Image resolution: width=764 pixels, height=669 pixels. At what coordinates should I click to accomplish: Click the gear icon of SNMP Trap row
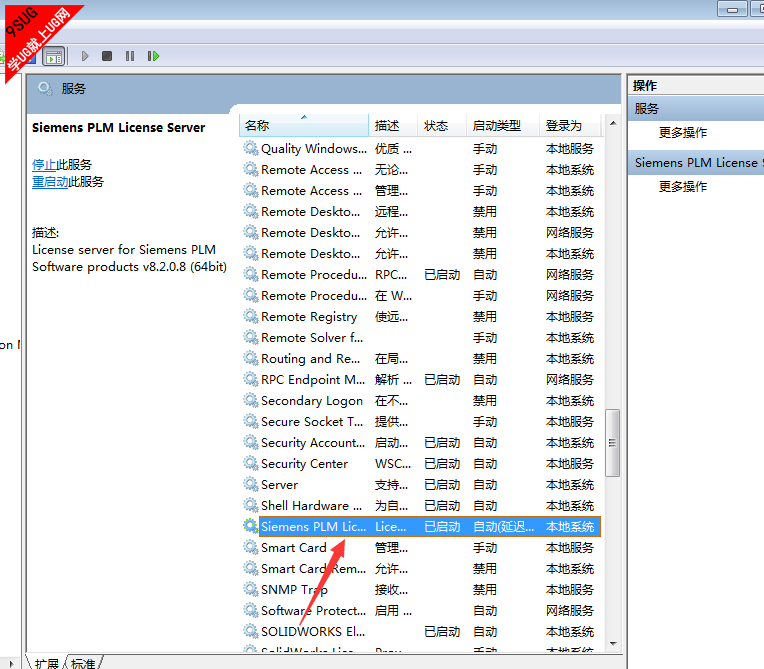pos(250,589)
